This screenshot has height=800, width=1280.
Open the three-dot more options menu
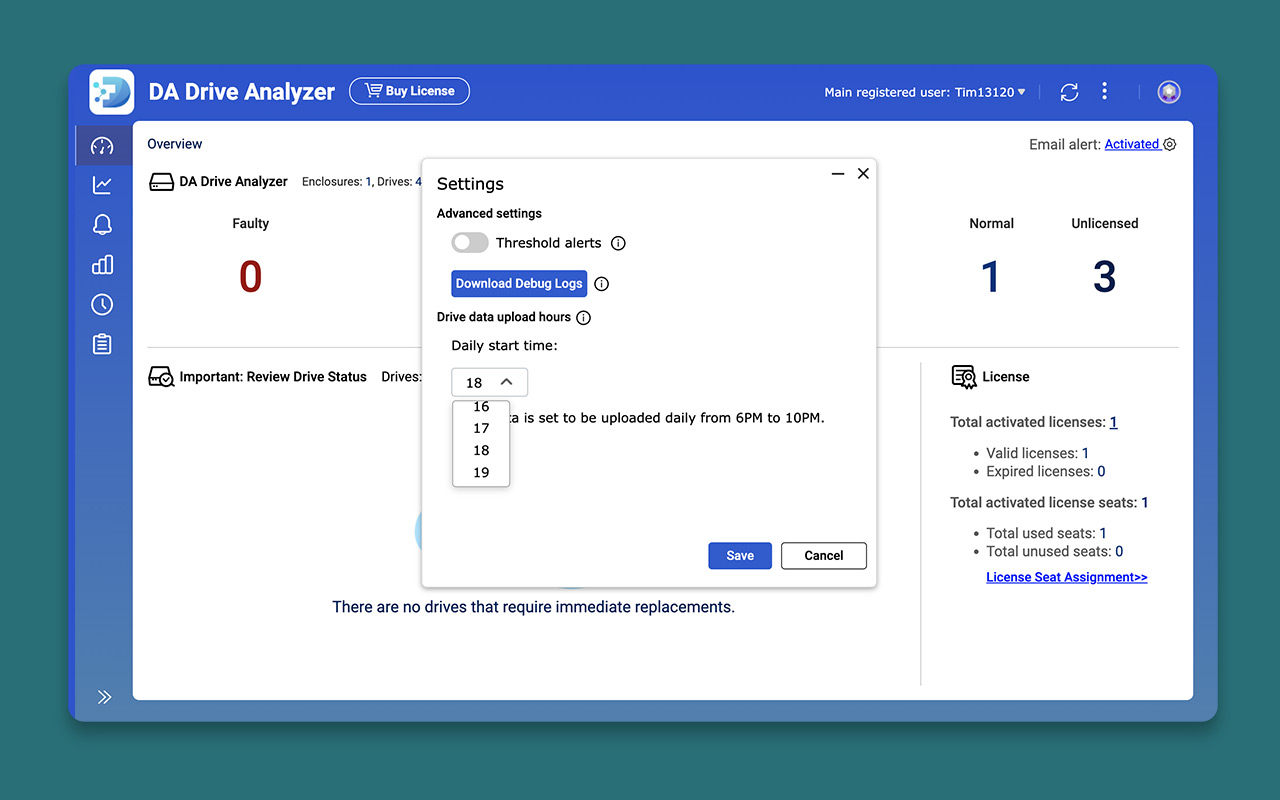pos(1104,92)
